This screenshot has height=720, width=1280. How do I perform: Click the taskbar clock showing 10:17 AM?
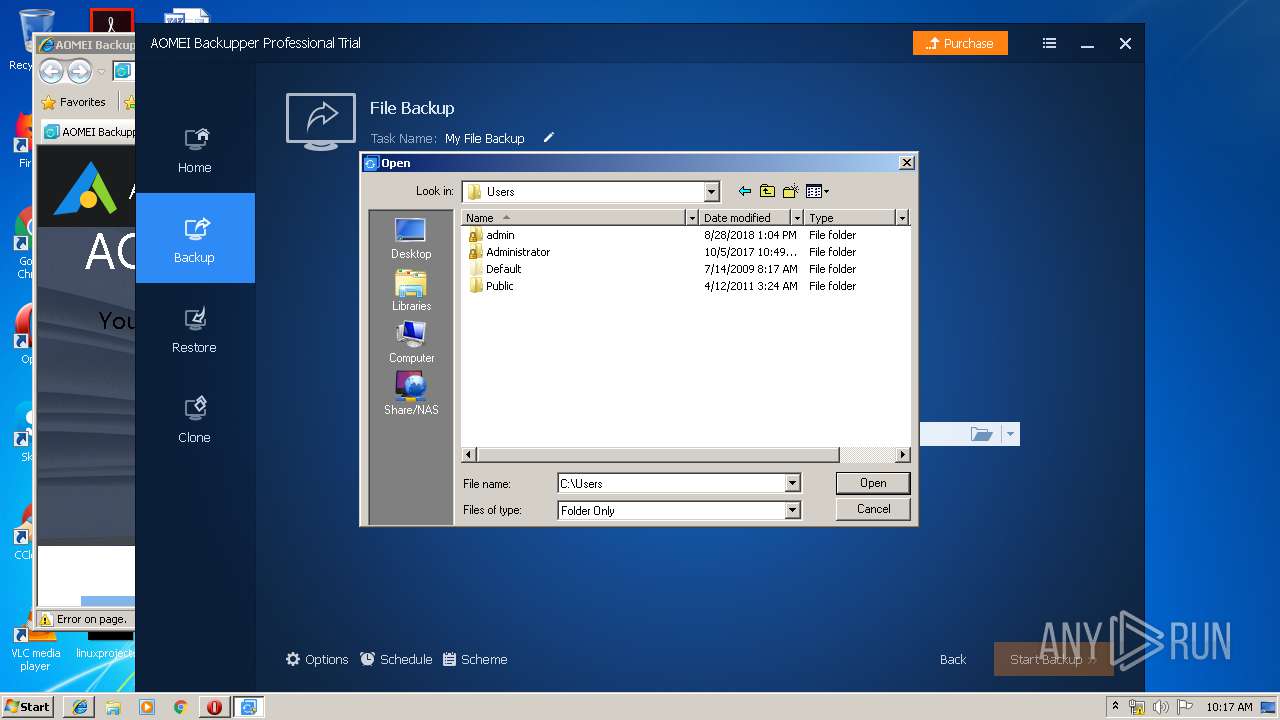click(1229, 707)
